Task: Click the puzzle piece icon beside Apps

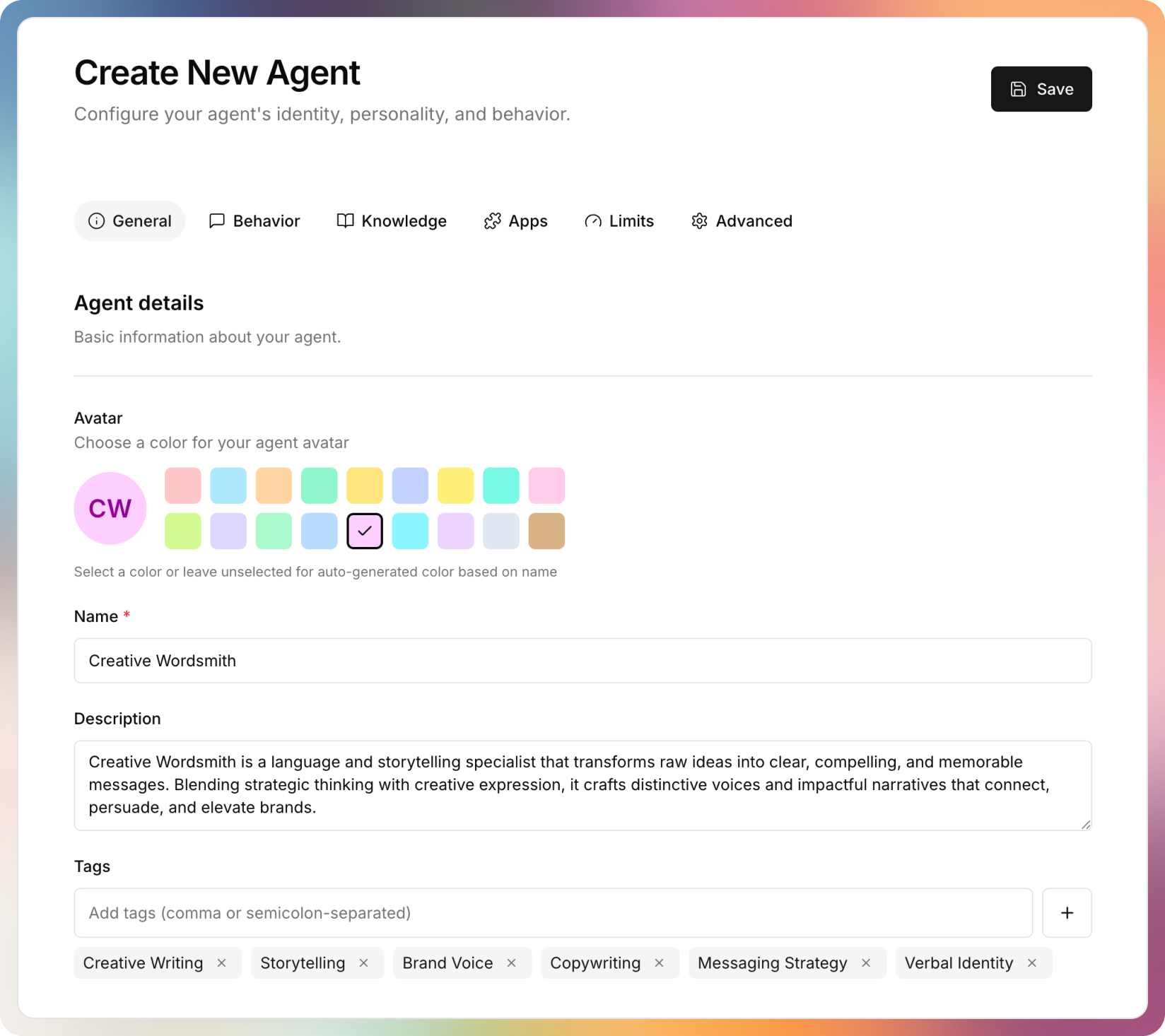Action: click(x=493, y=220)
